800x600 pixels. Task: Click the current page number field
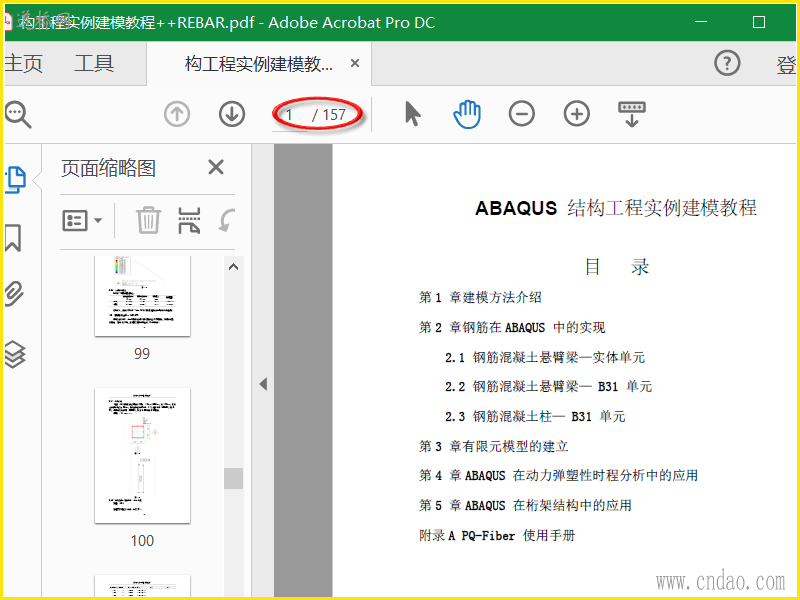[x=289, y=115]
